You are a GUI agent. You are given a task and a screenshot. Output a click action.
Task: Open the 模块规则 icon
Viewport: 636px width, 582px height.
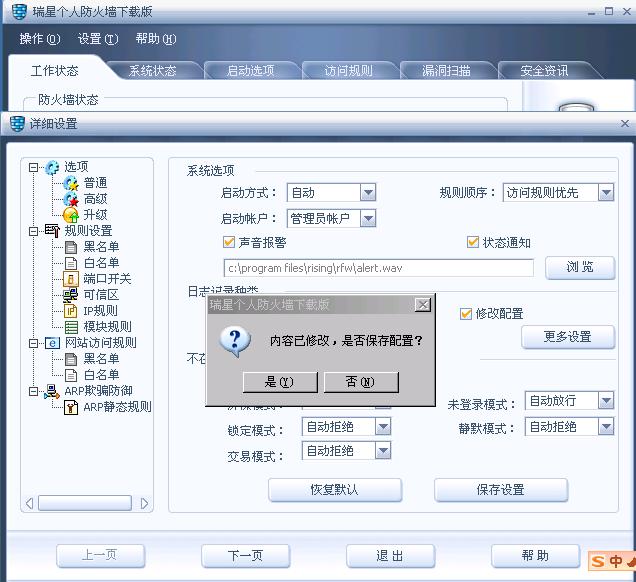[x=71, y=327]
